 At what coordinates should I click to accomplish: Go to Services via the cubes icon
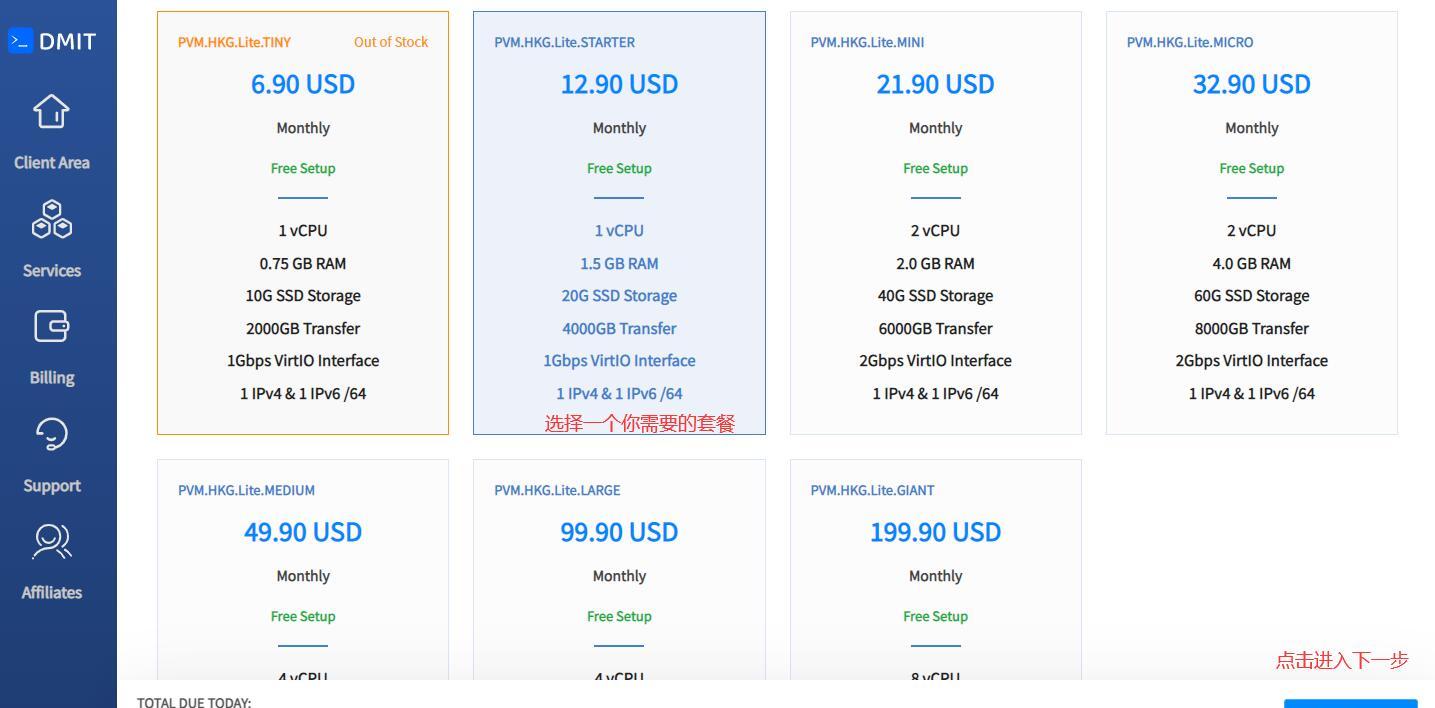pyautogui.click(x=52, y=220)
